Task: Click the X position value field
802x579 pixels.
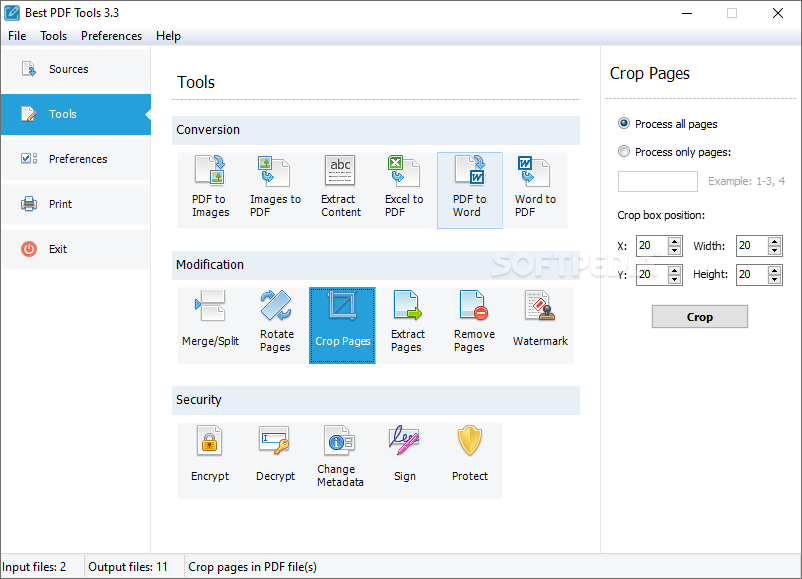Action: coord(652,246)
